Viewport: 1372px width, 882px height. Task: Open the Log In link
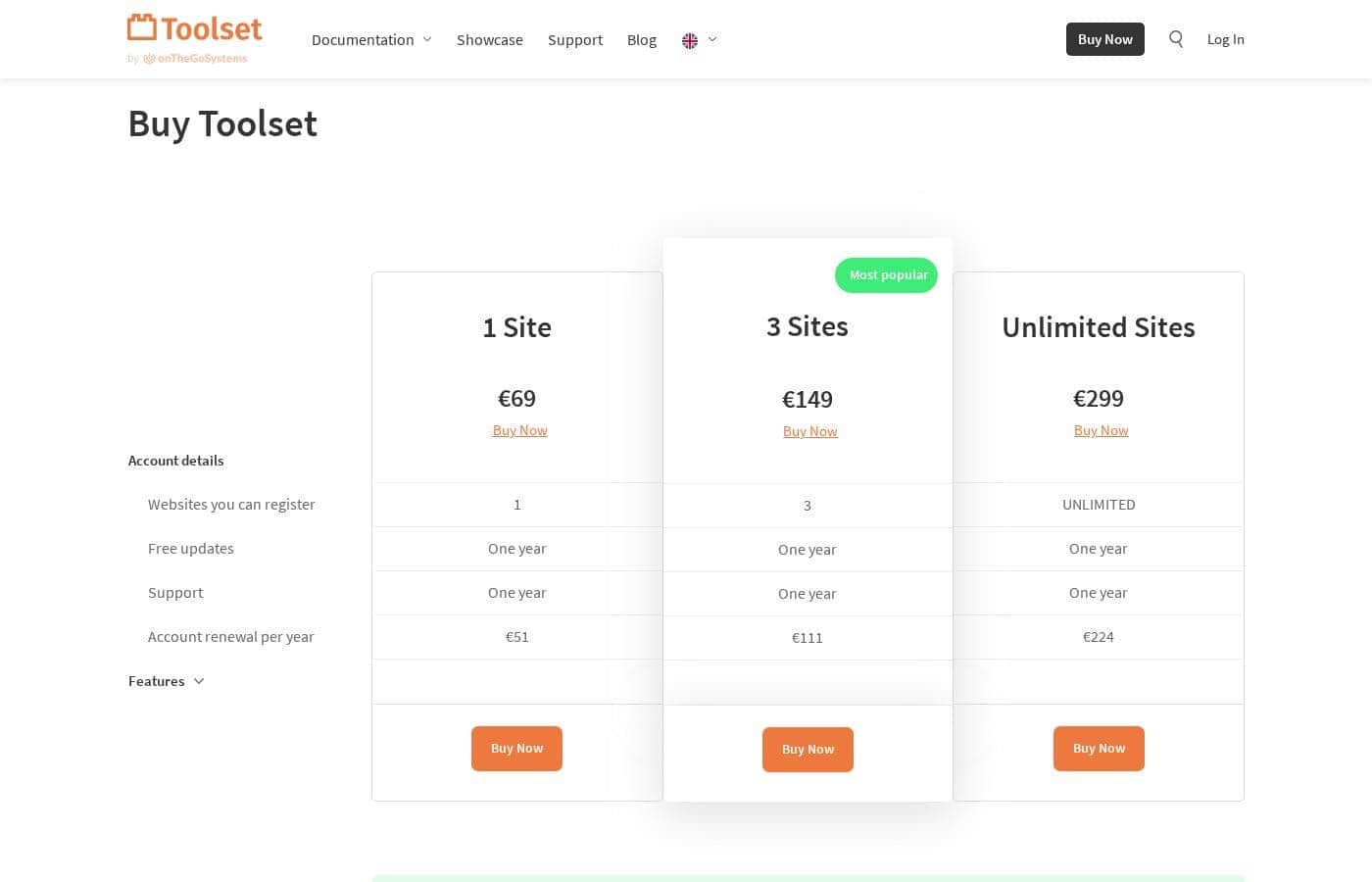coord(1226,39)
